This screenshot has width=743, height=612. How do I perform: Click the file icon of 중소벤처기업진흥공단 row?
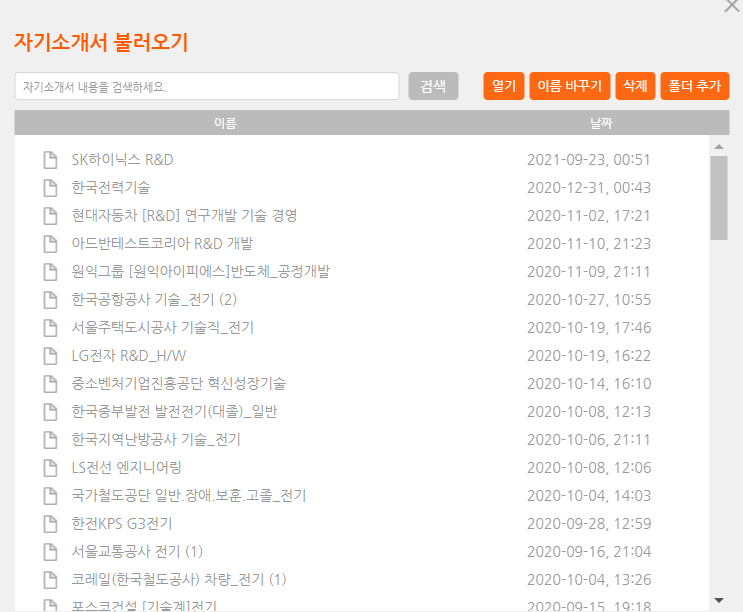click(x=50, y=384)
